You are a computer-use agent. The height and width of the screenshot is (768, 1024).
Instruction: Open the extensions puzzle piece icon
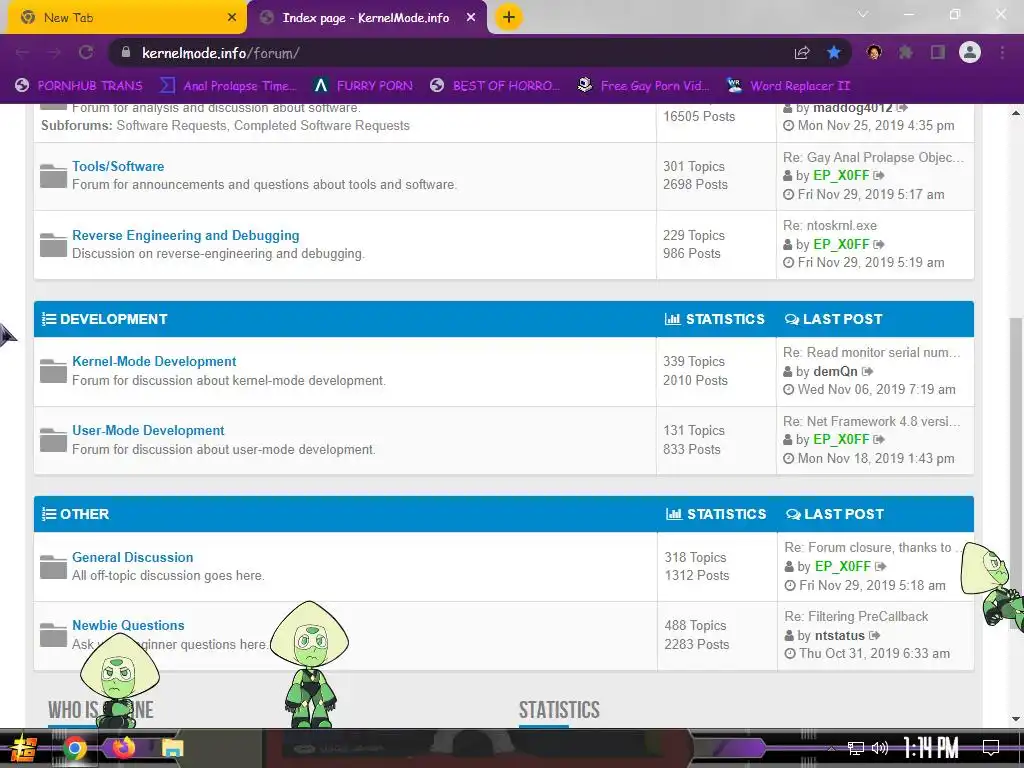click(x=905, y=52)
